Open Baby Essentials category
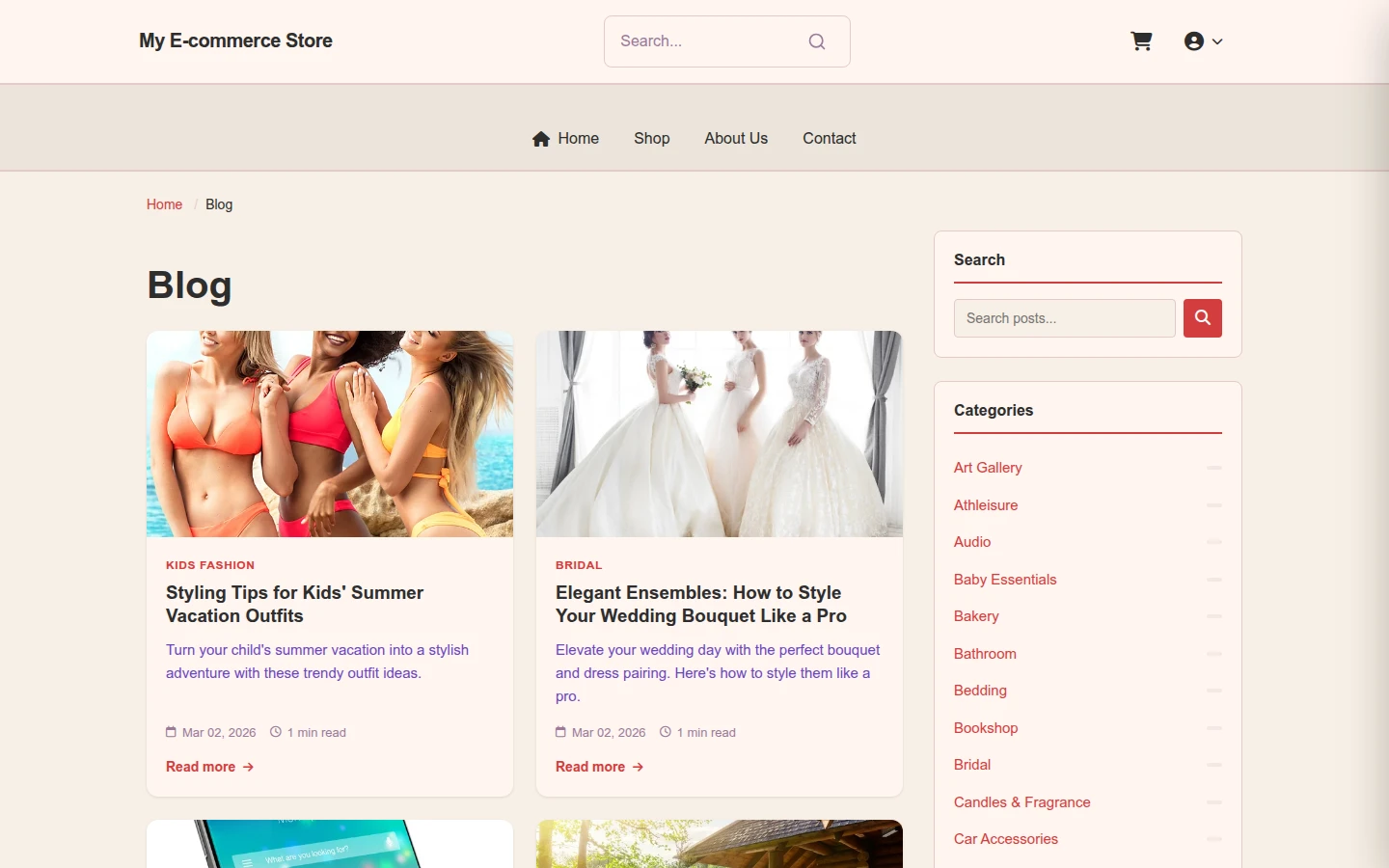The width and height of the screenshot is (1389, 868). point(1005,580)
